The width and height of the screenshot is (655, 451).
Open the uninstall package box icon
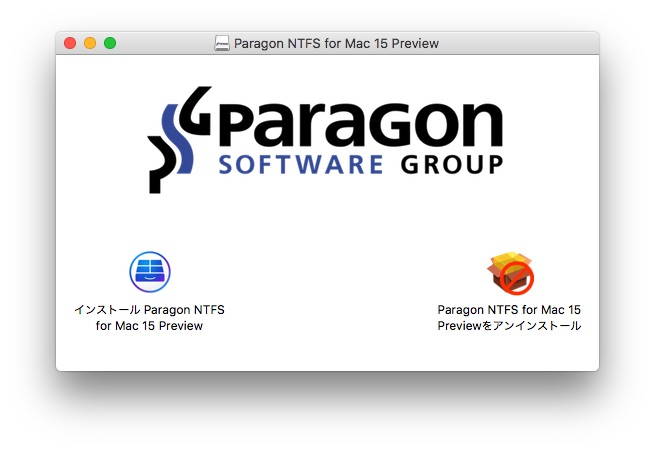(510, 273)
